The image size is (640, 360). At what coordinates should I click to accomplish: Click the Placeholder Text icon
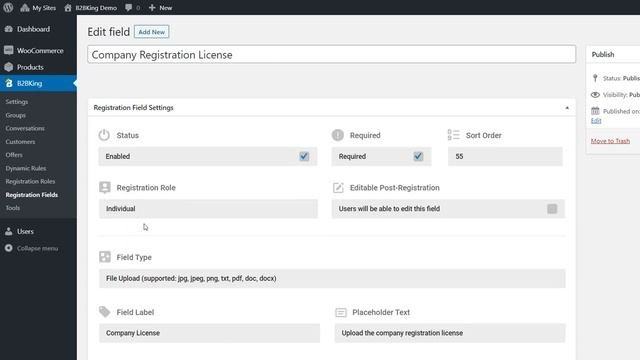pos(341,312)
